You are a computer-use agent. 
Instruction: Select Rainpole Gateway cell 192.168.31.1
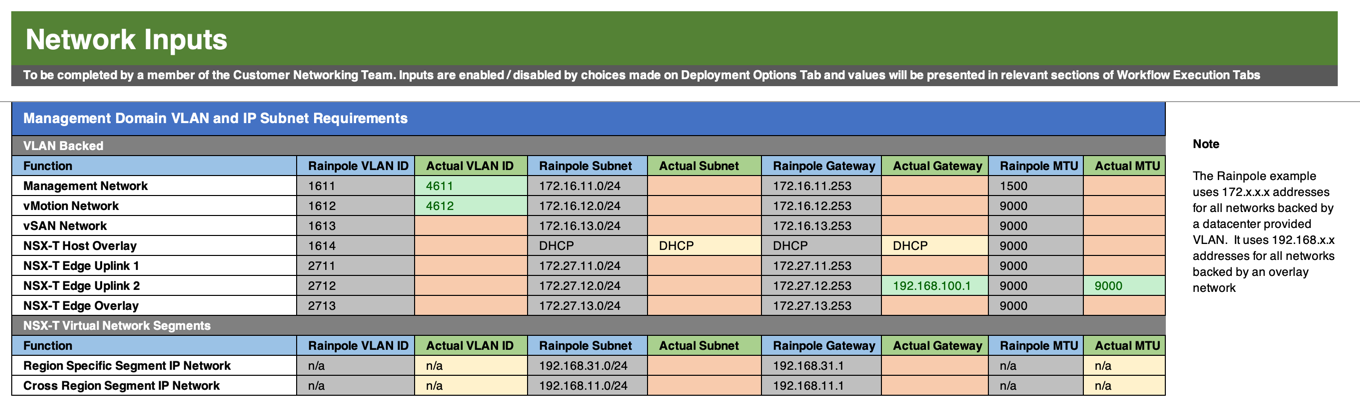[x=821, y=366]
